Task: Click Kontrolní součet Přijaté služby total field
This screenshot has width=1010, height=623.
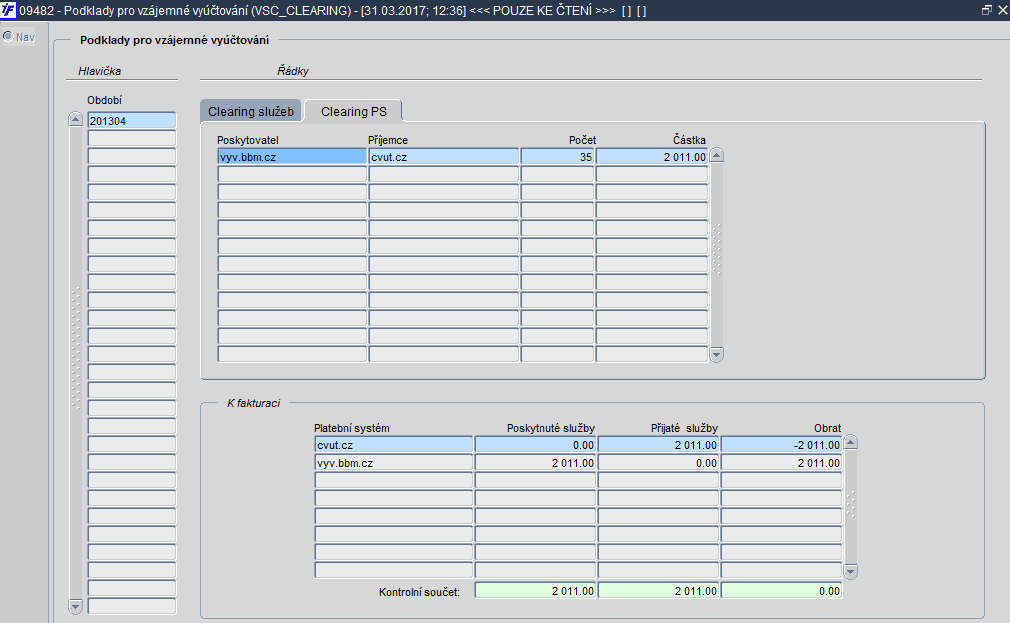Action: (658, 591)
